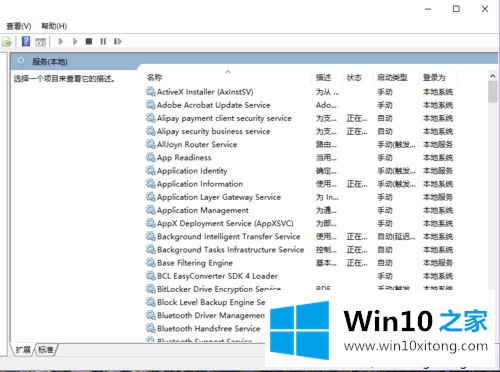The width and height of the screenshot is (500, 372).
Task: Click the export list toolbar icon
Action: [x=7, y=42]
